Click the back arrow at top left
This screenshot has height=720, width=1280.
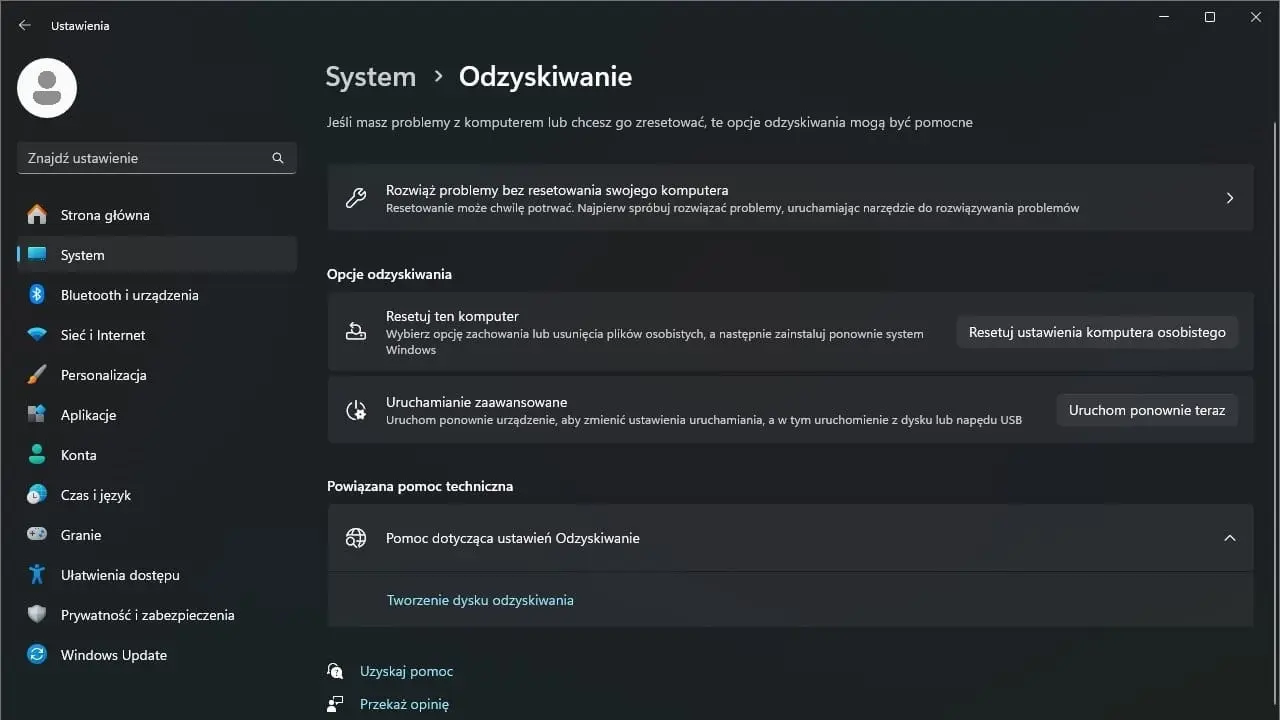(23, 25)
